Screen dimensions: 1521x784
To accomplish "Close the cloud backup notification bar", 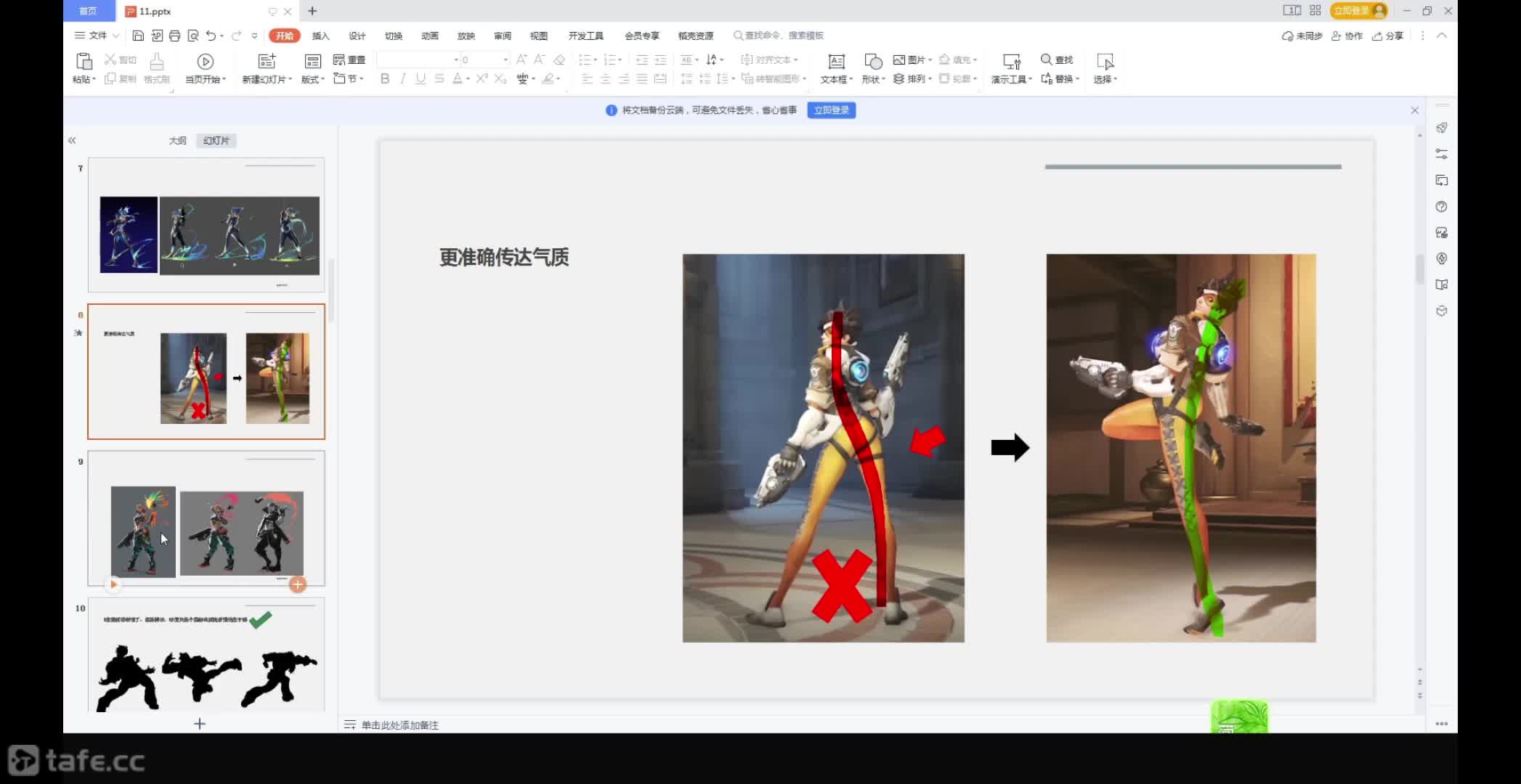I will (x=1415, y=110).
